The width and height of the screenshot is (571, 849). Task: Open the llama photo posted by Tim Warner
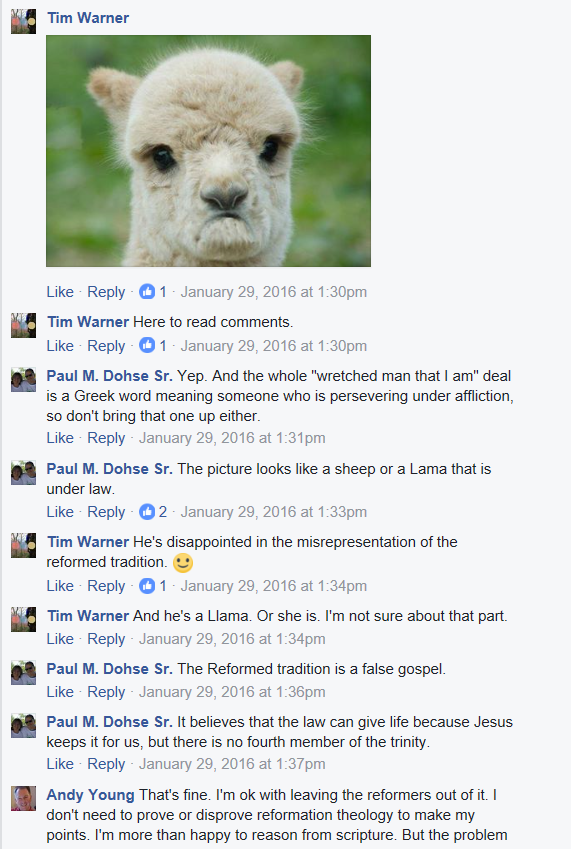208,151
